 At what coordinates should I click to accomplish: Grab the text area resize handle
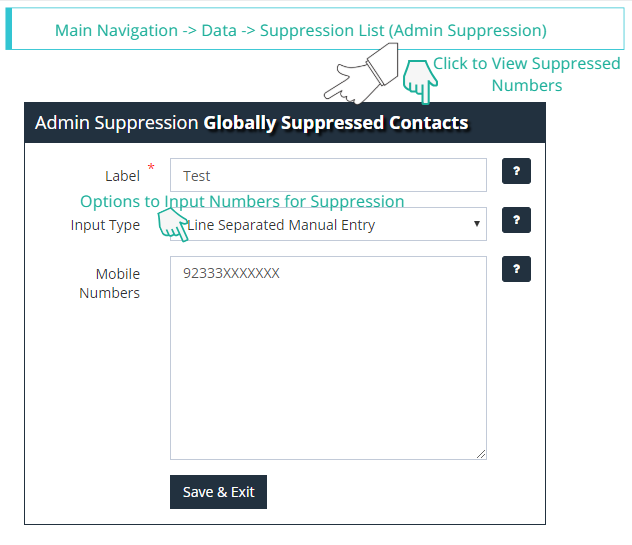click(x=481, y=454)
